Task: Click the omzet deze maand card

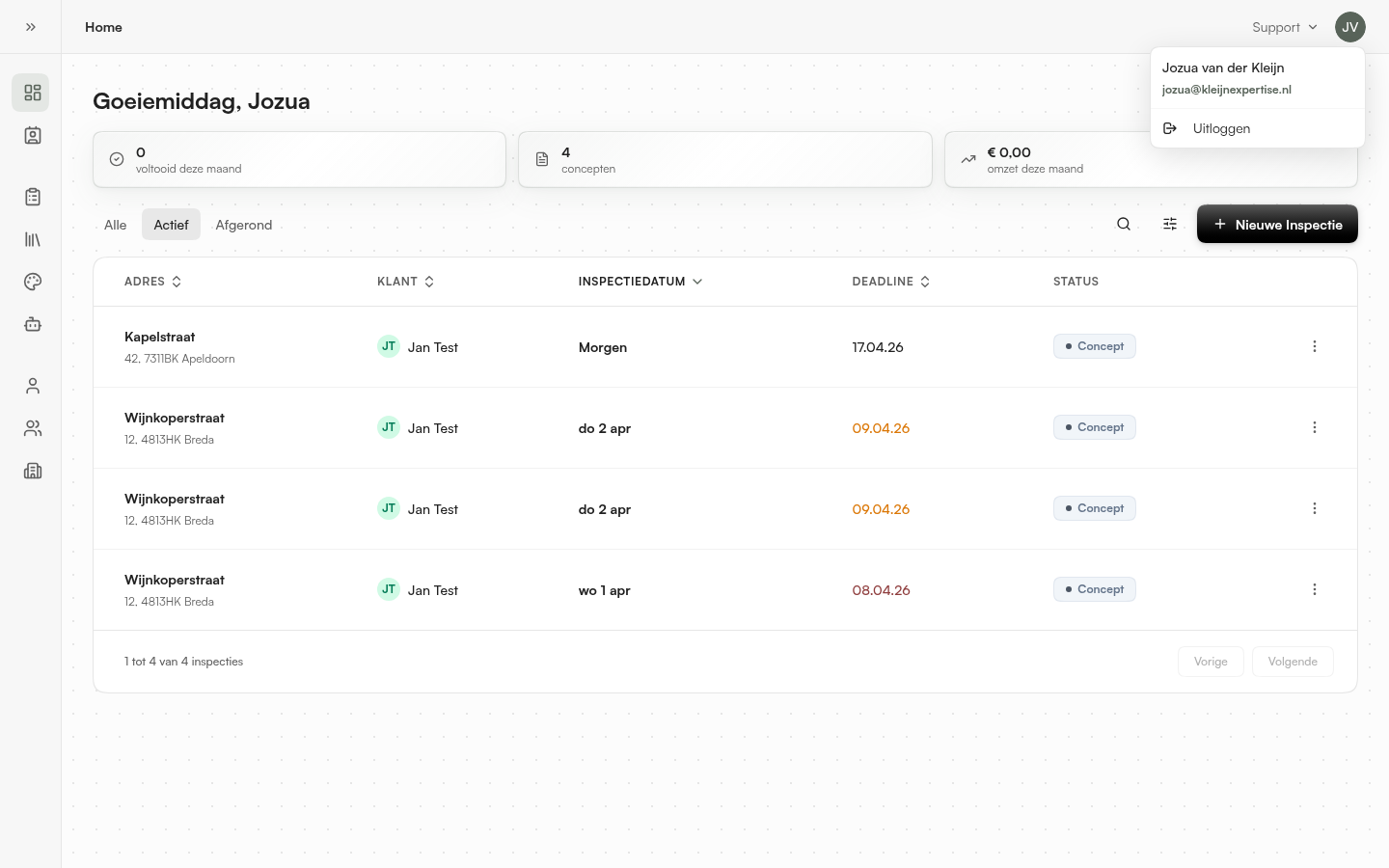Action: [x=1151, y=159]
